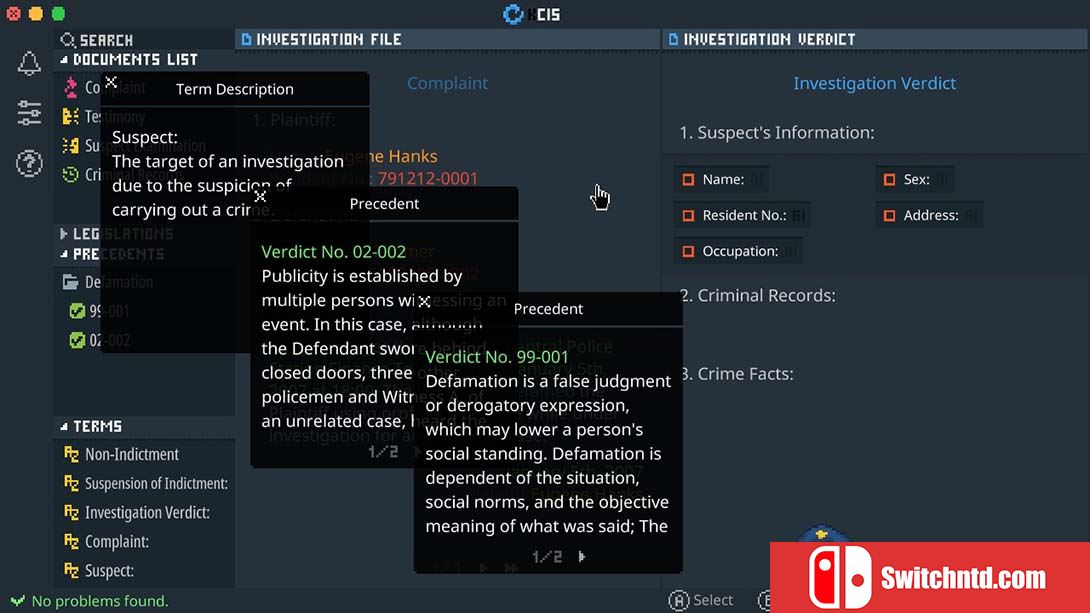Viewport: 1090px width, 613px height.
Task: Tick the Occupation checkbox
Action: 688,252
